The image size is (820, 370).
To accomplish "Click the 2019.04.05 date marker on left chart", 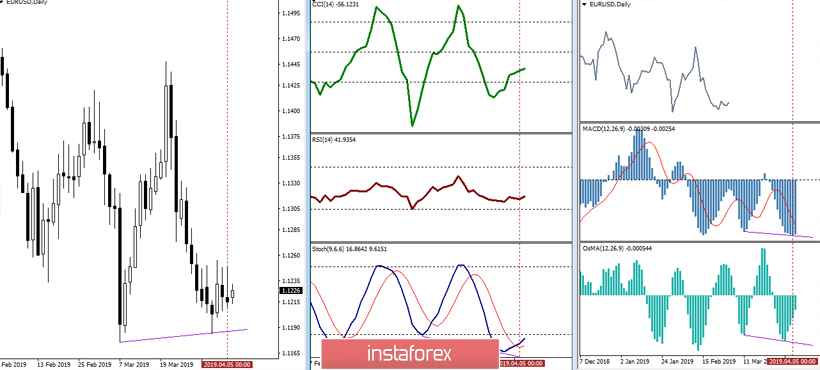I will (x=227, y=364).
